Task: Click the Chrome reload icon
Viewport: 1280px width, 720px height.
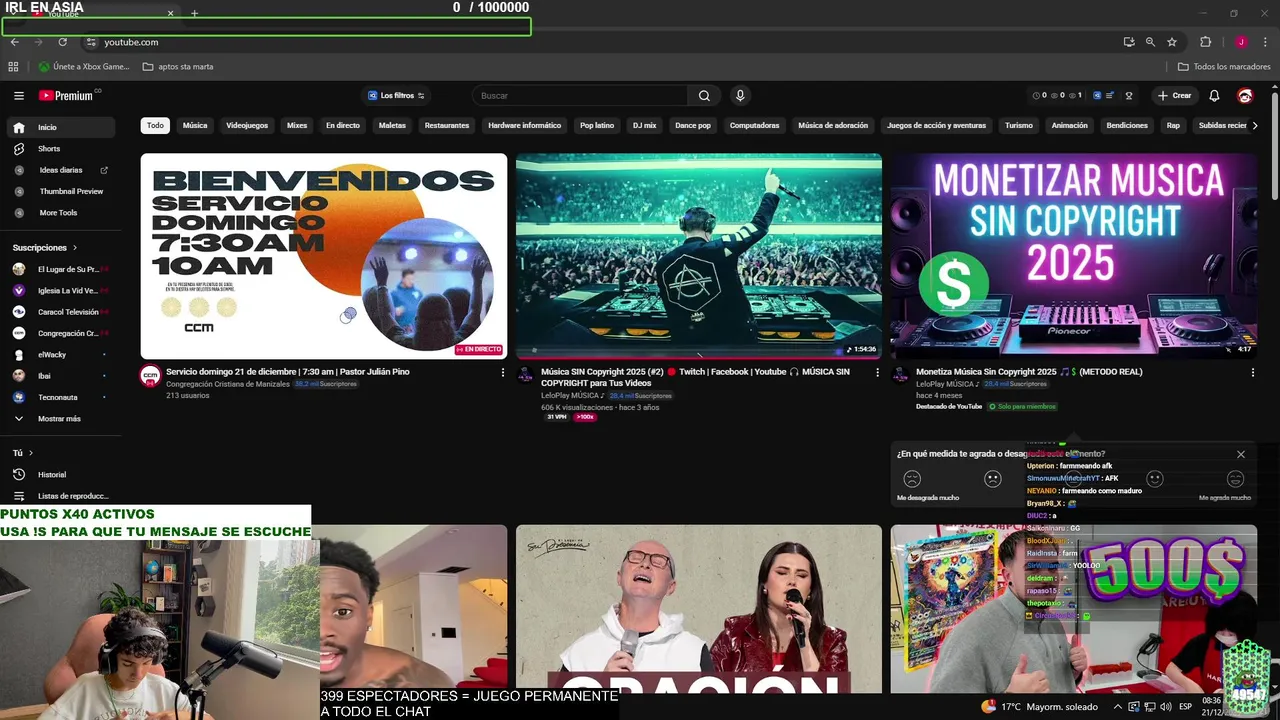Action: point(62,42)
